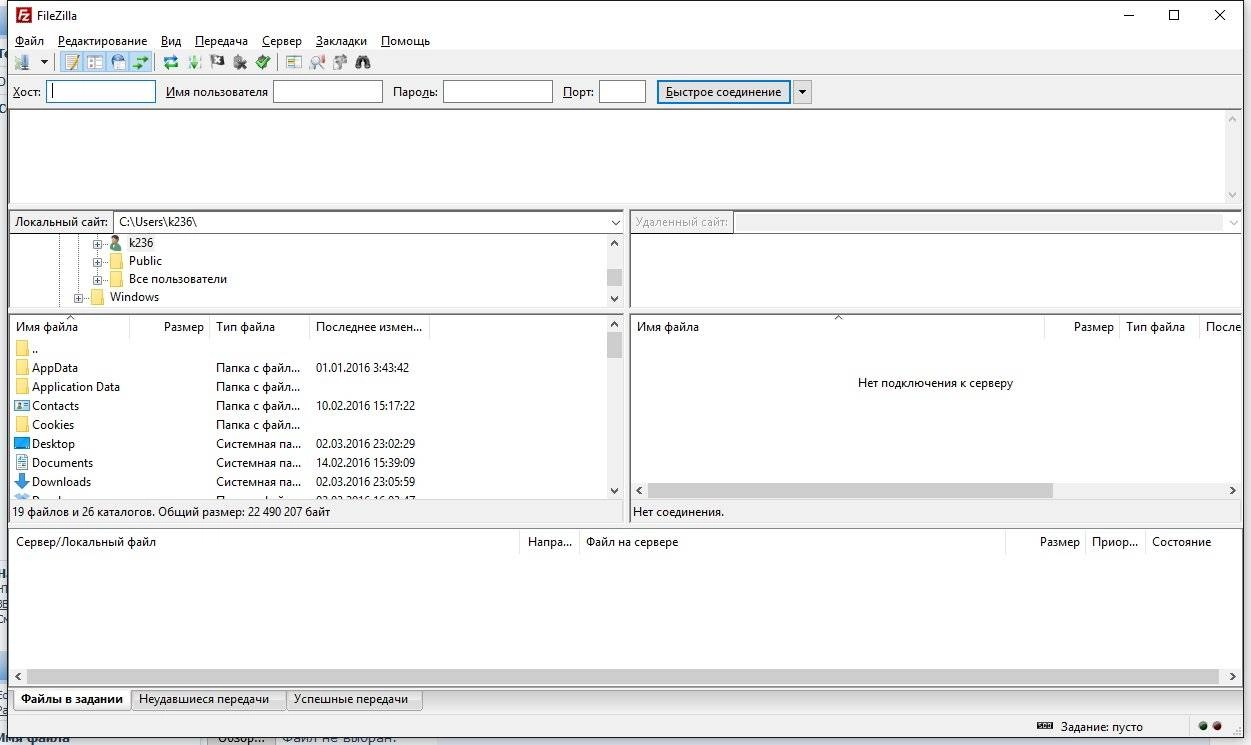Refresh file and folder lists
This screenshot has height=745, width=1251.
(x=171, y=62)
